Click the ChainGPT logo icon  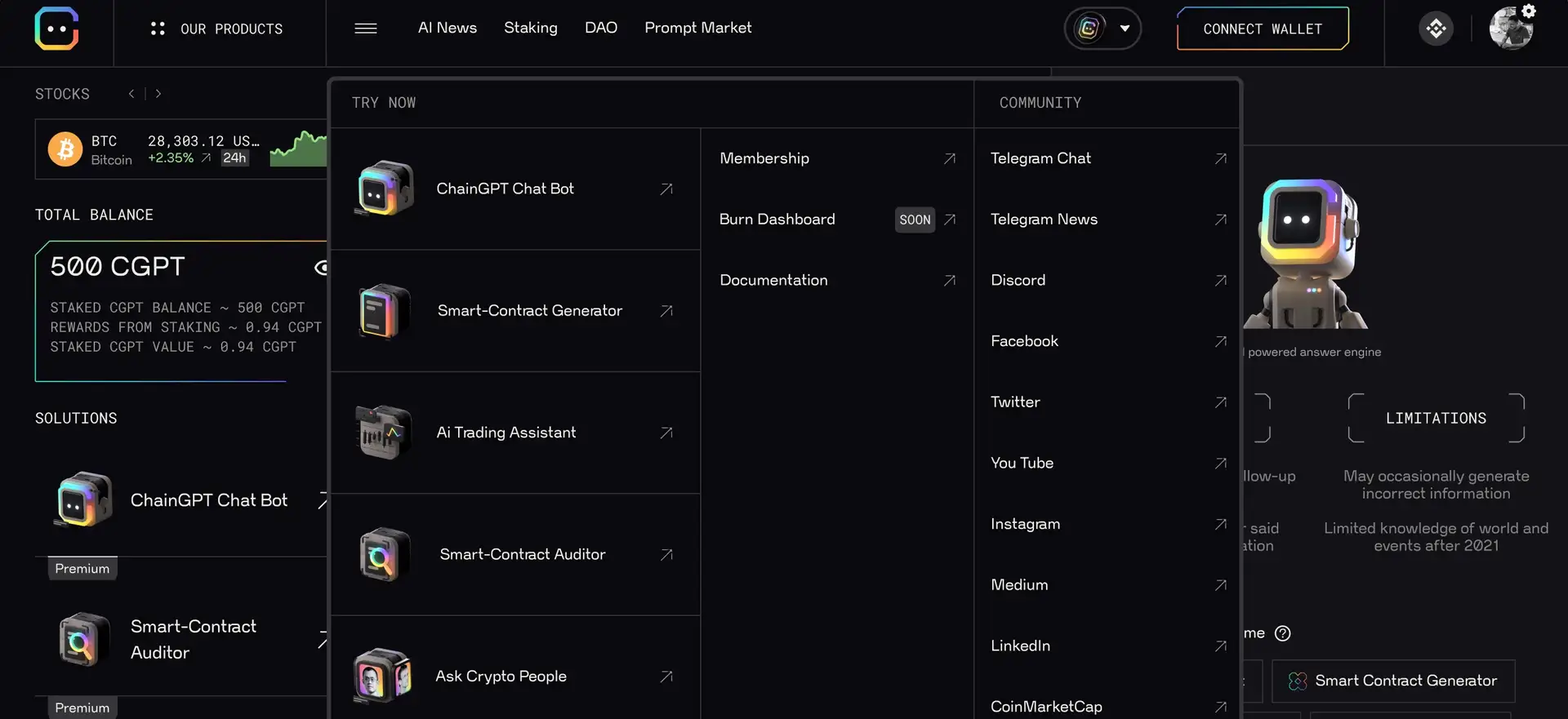coord(56,29)
